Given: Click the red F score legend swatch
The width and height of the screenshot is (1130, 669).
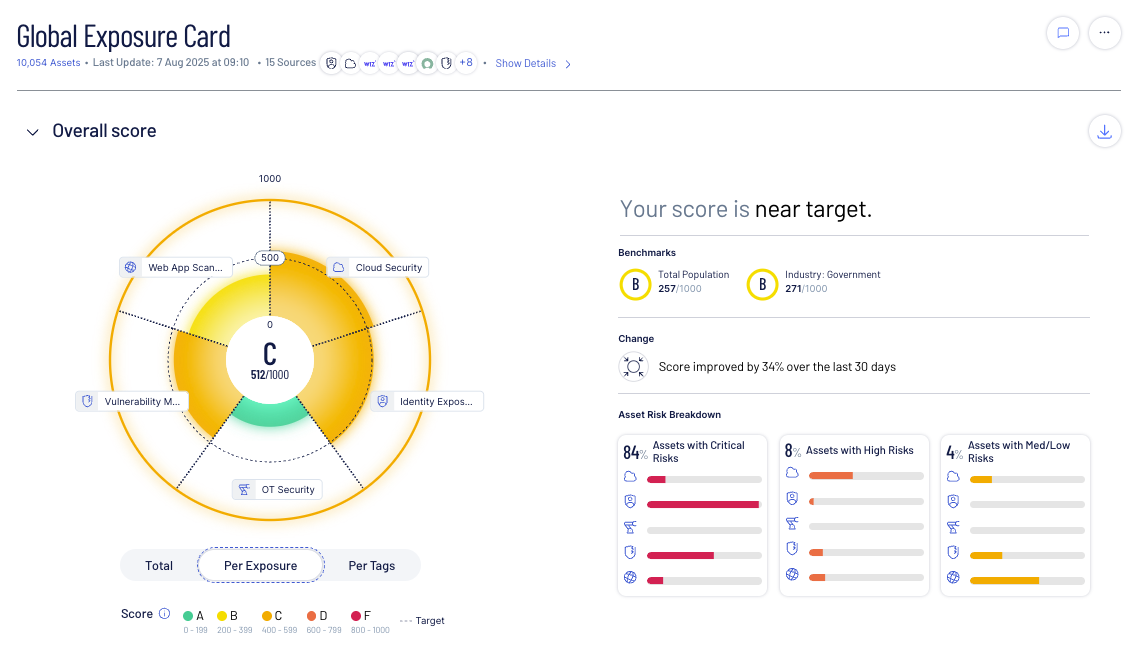Looking at the screenshot, I should [x=357, y=616].
